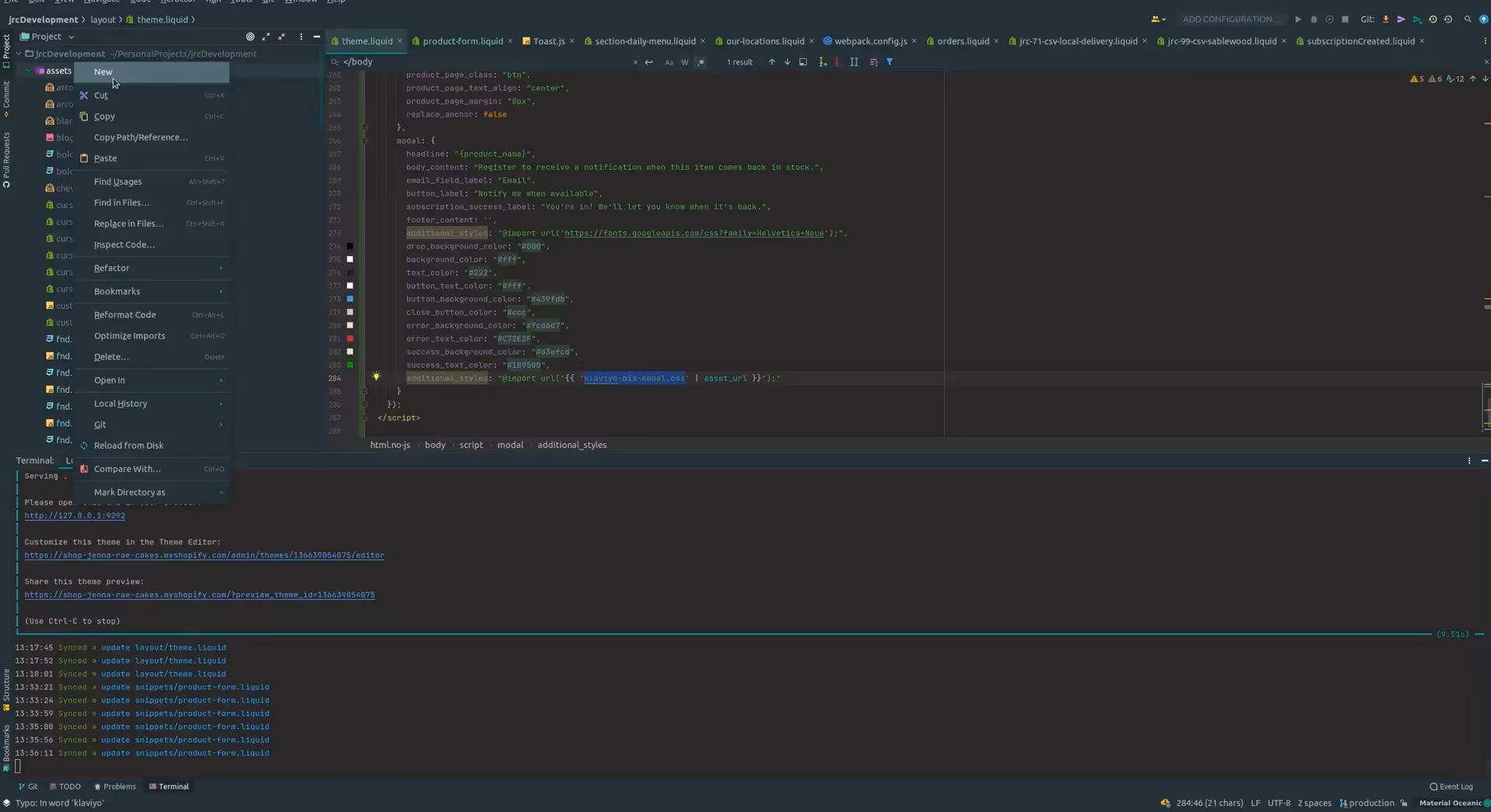Switch to product-form.liquid tab

coord(463,41)
